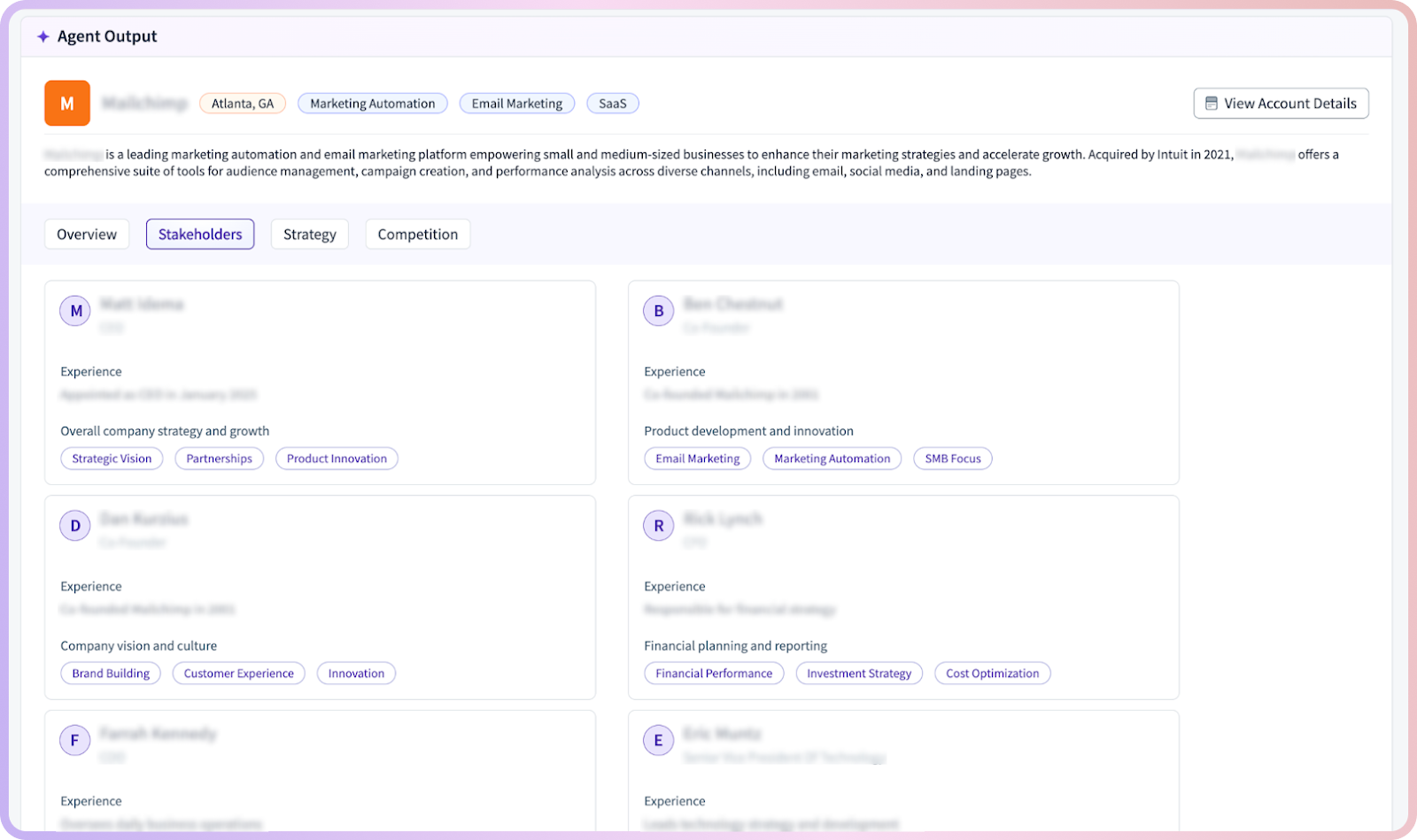1417x840 pixels.
Task: Click the B avatar in stakeholder card
Action: 658,311
